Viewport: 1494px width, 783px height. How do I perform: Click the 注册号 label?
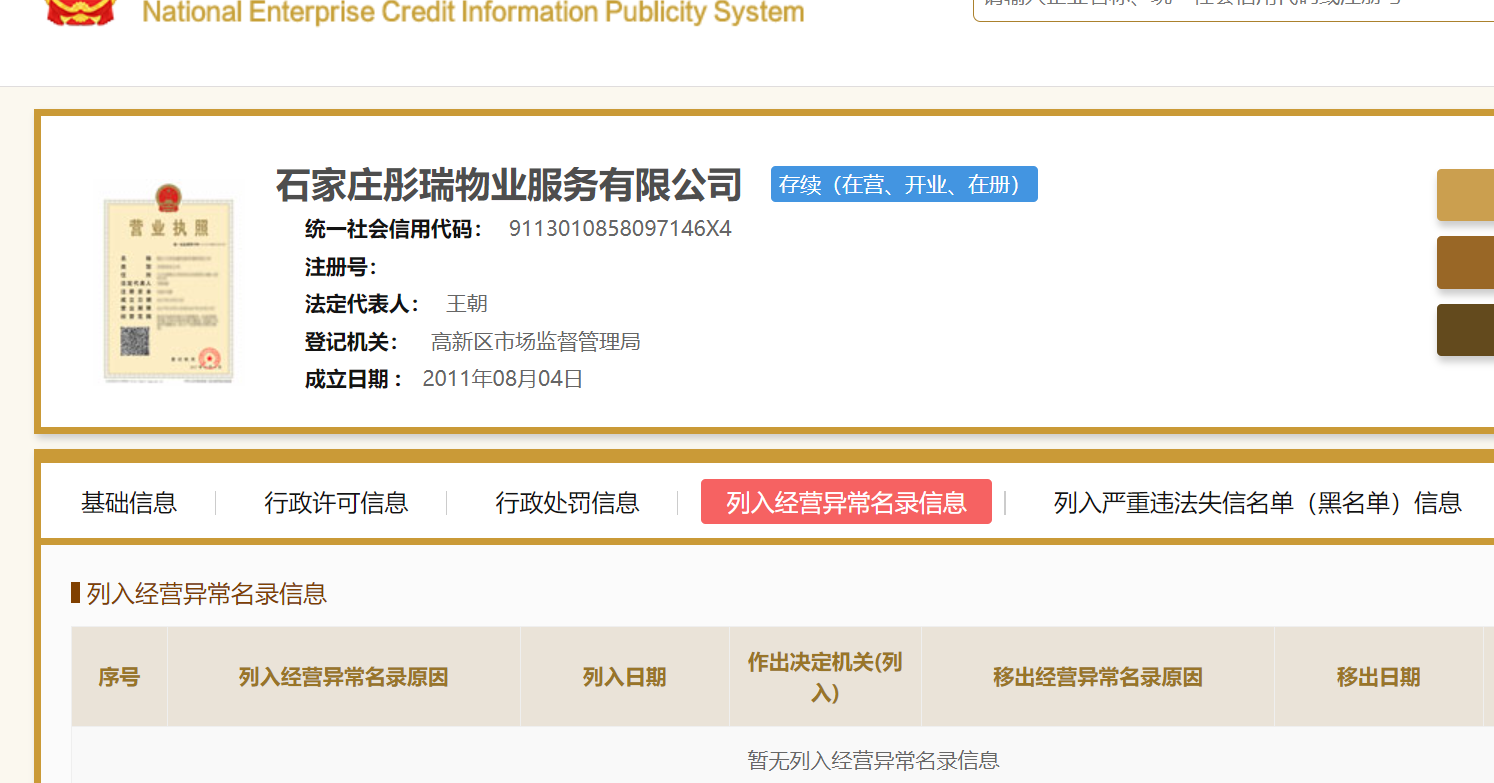(x=341, y=267)
